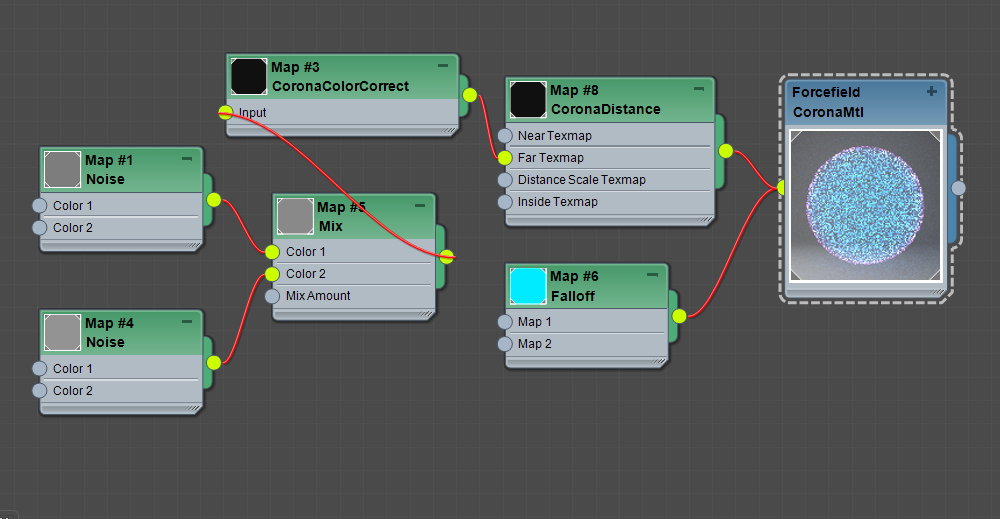
Task: Click Color 2 socket on Map #1 Noise
Action: pos(40,228)
